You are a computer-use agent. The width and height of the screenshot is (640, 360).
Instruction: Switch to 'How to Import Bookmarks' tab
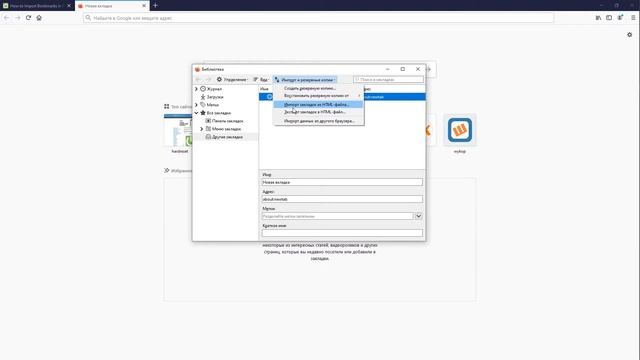click(x=35, y=6)
